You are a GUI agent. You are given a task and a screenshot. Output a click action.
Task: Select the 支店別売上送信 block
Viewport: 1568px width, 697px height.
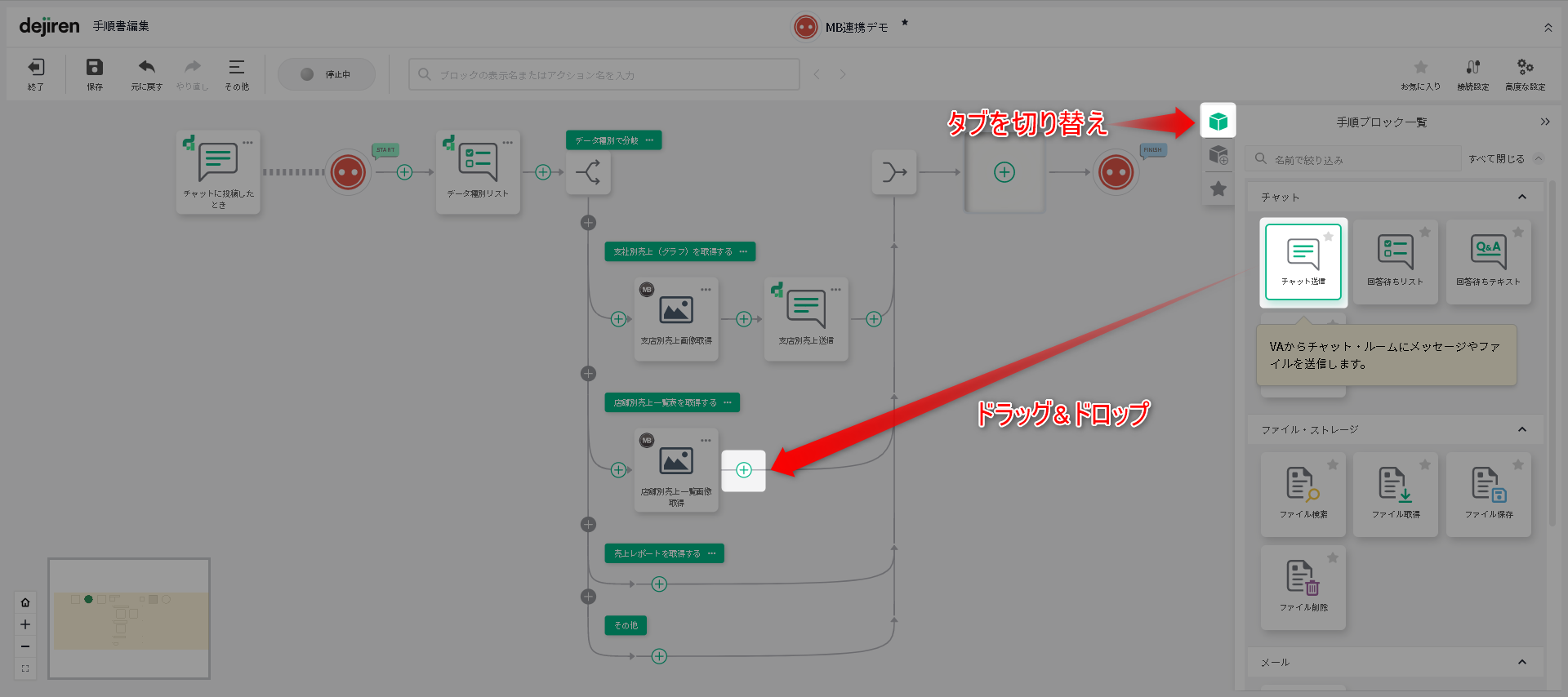806,319
